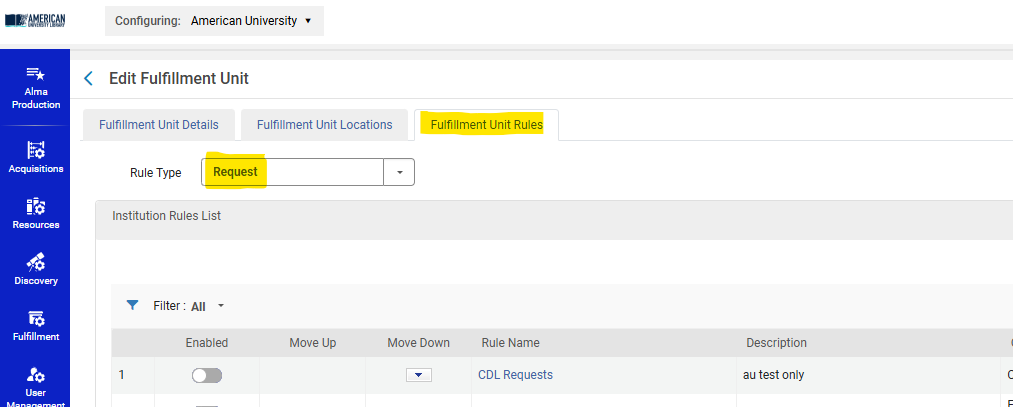This screenshot has height=407, width=1013.
Task: Open the Resources sidebar icon
Action: (x=35, y=207)
